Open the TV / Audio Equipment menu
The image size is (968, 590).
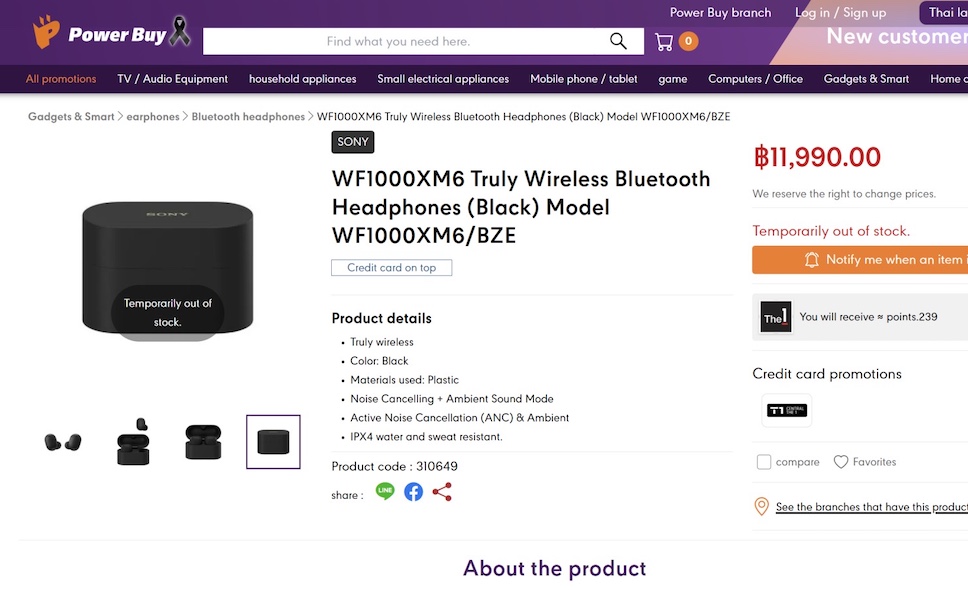tap(172, 79)
